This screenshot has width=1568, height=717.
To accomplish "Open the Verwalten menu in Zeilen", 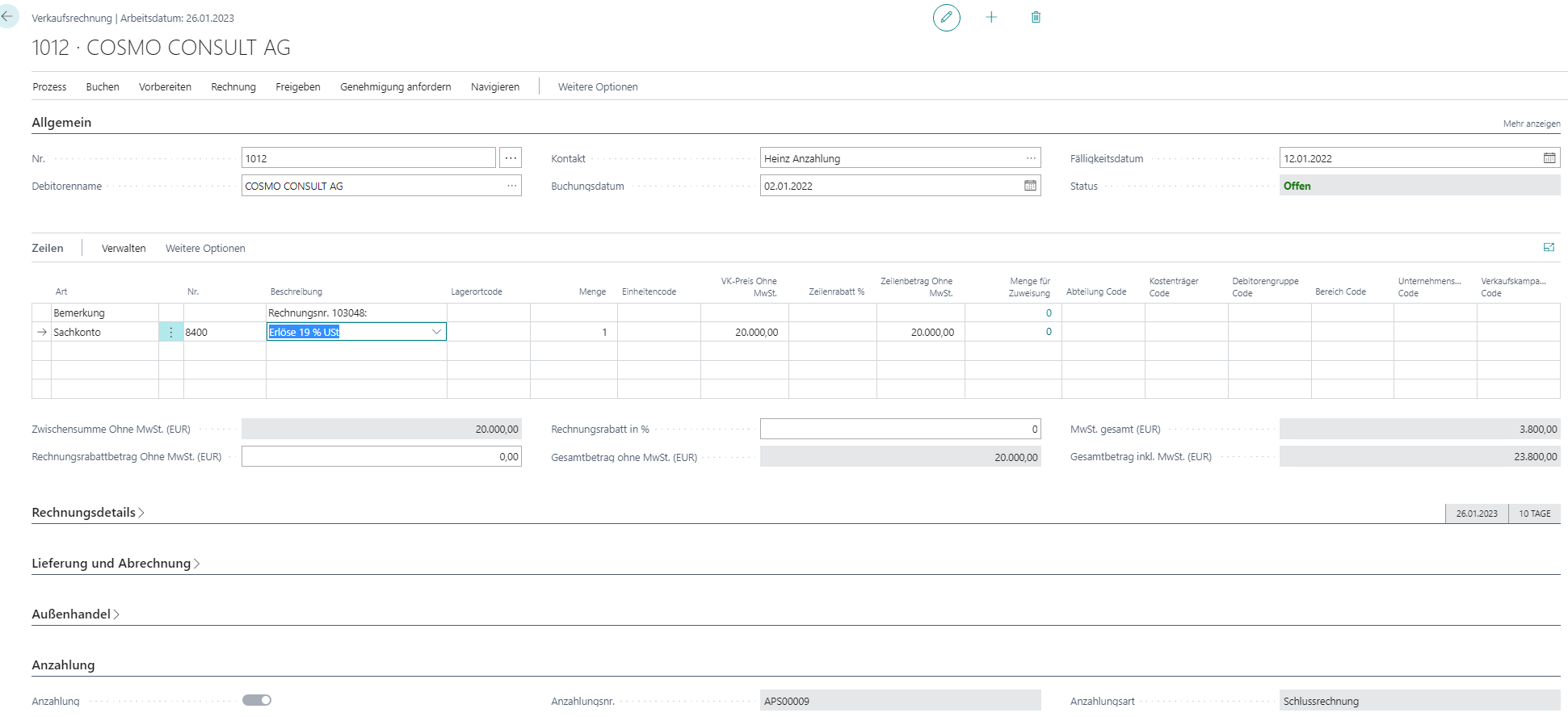I will [x=124, y=249].
